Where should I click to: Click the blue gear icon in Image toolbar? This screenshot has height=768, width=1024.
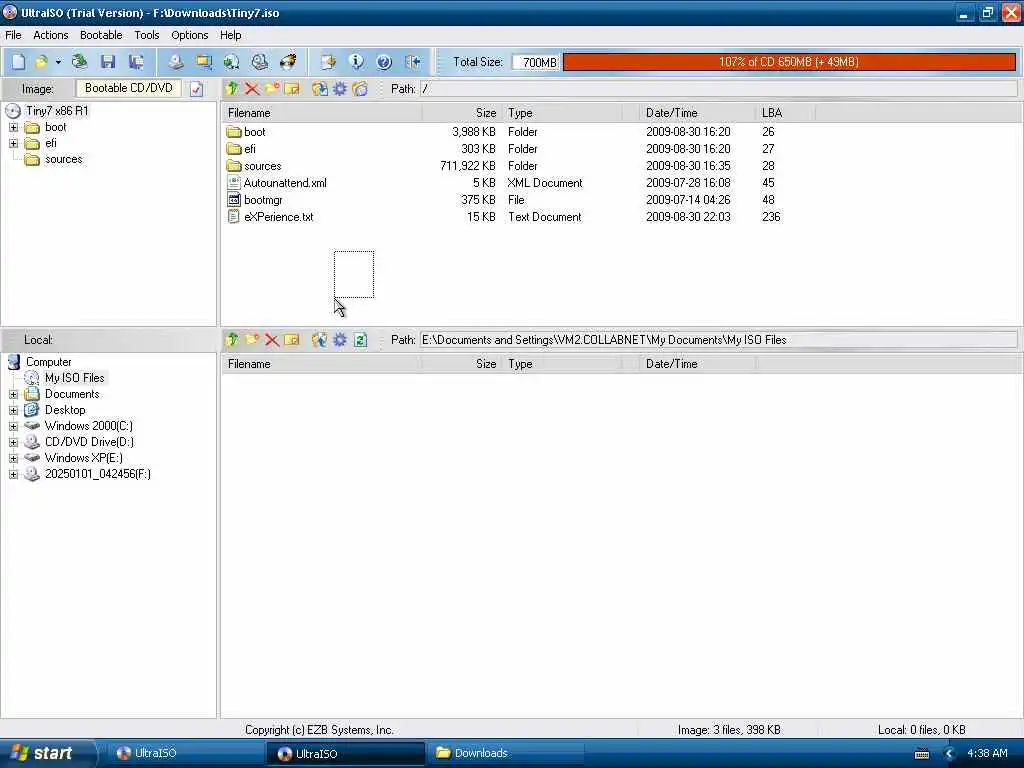(340, 89)
